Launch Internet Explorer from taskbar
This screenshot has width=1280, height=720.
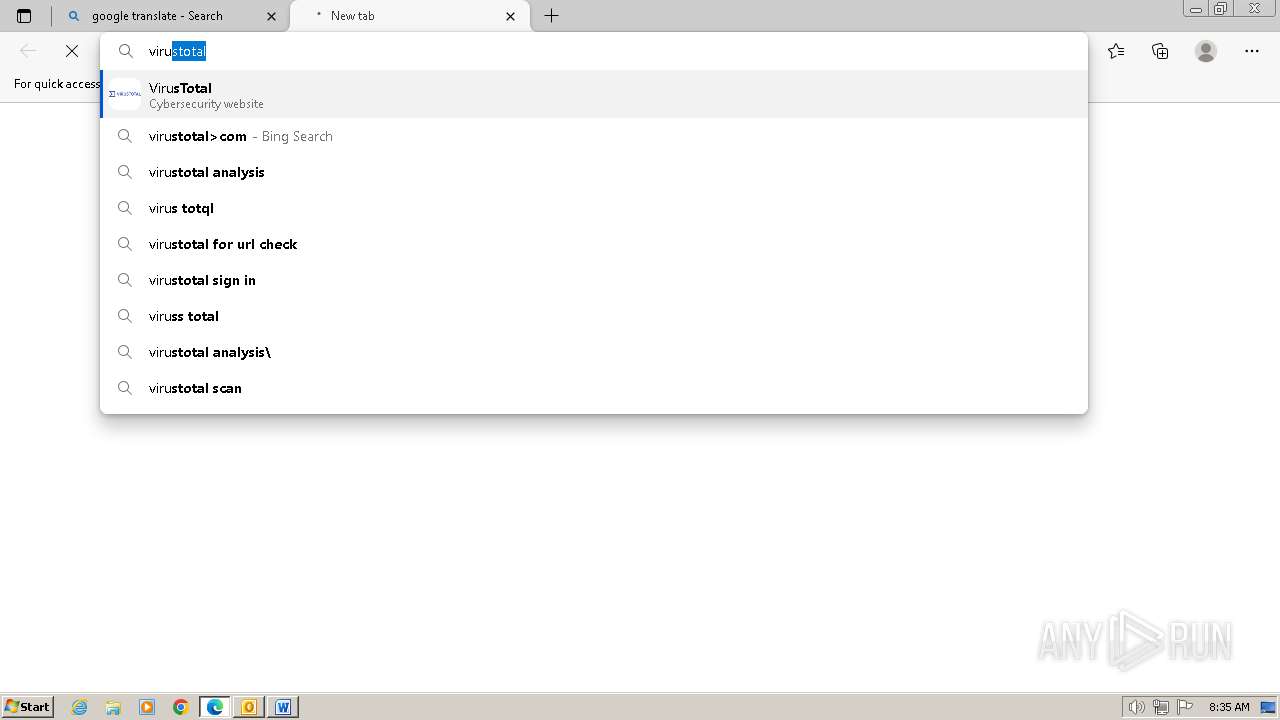80,707
